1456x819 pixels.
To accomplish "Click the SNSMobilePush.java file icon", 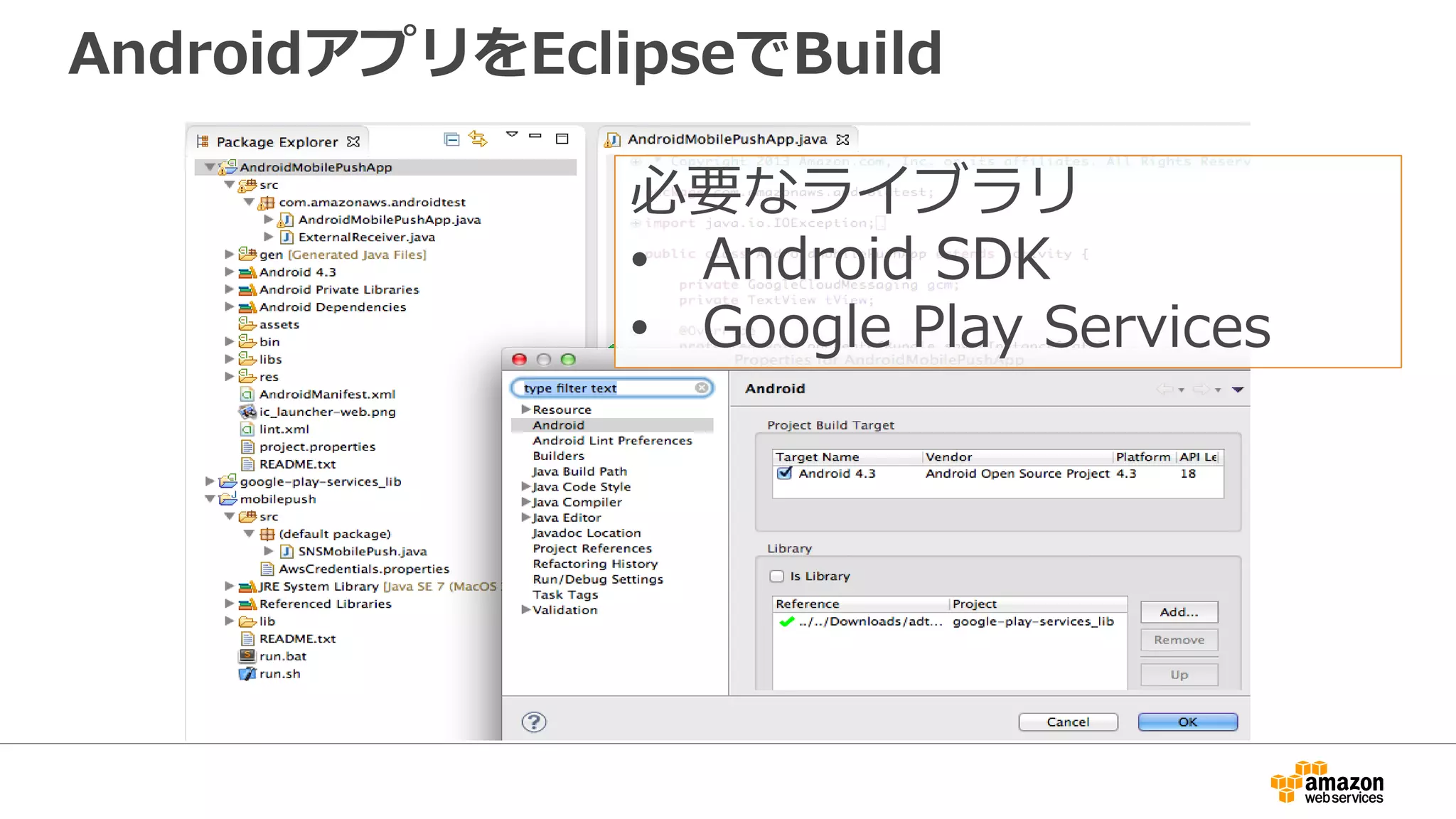I will point(287,551).
